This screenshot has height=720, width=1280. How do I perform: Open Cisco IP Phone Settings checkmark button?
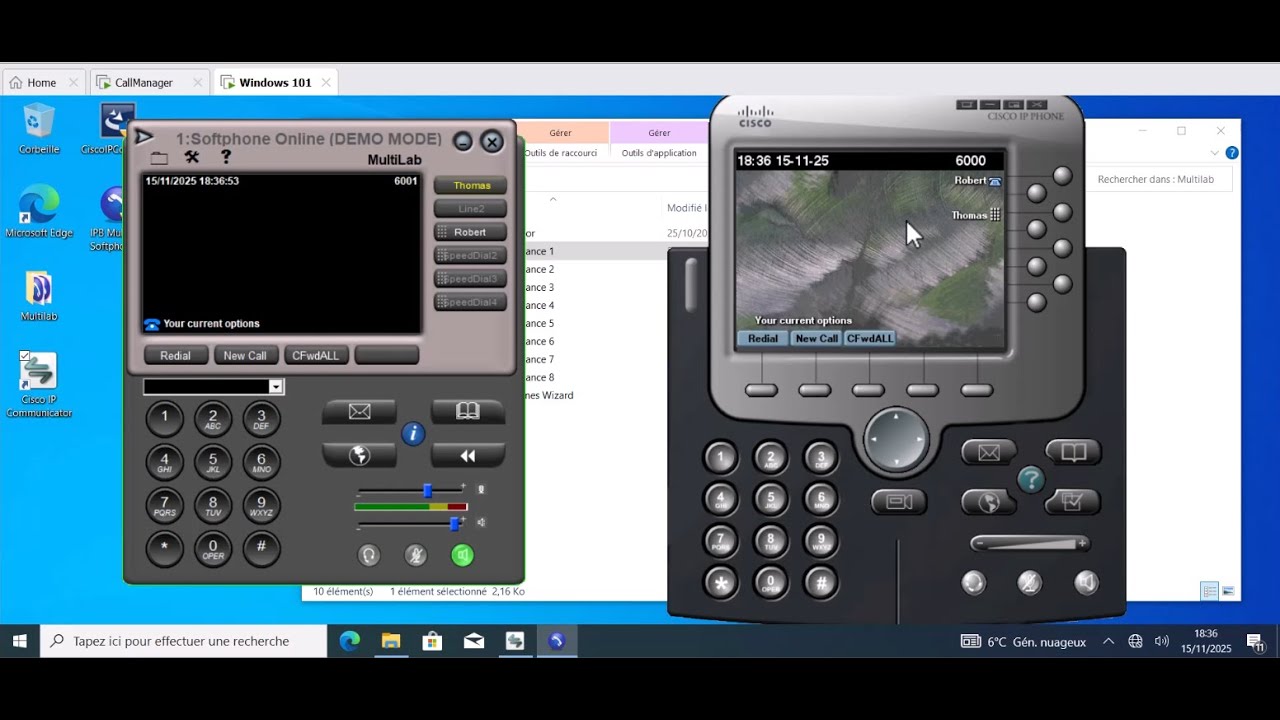[1073, 502]
